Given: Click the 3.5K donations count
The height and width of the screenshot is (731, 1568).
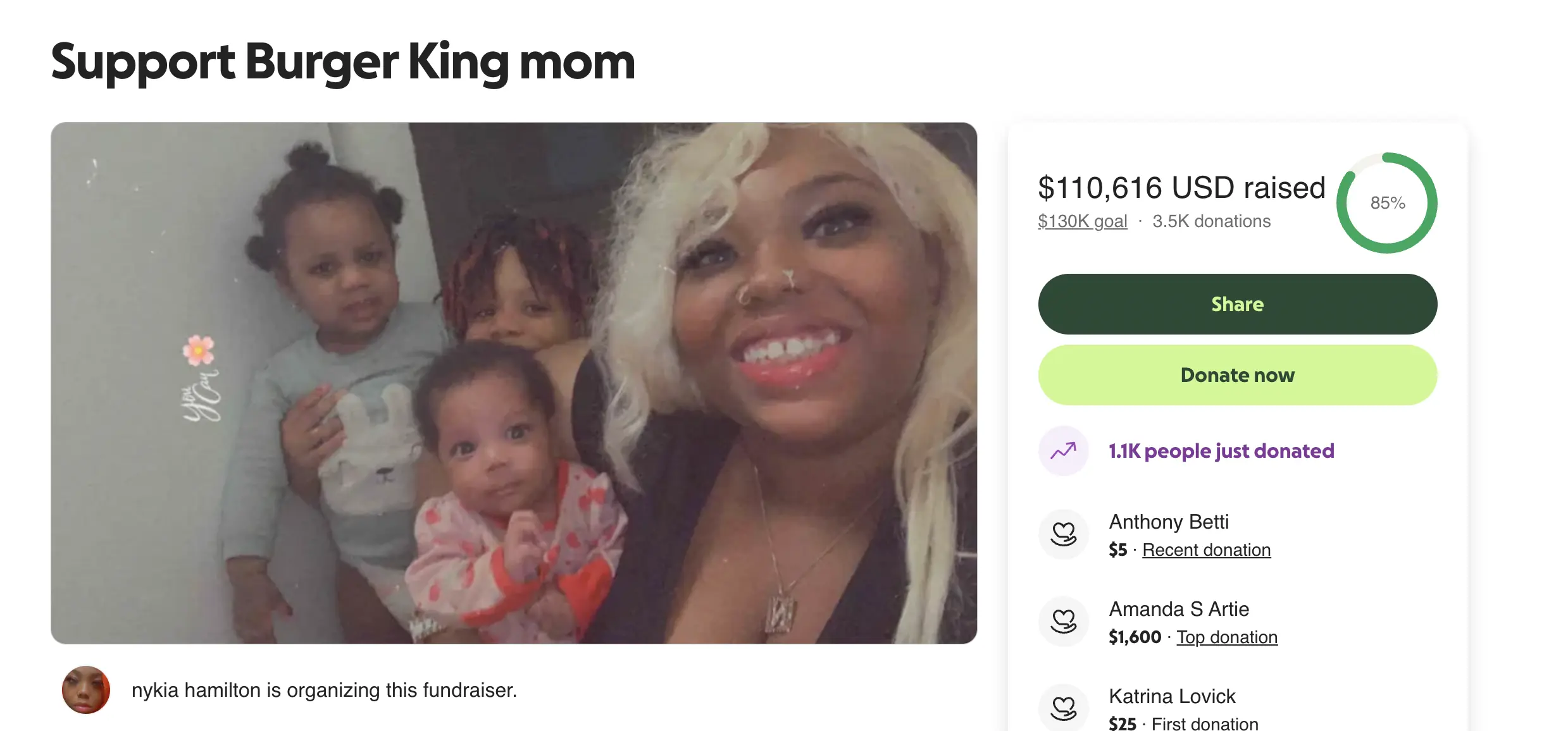Looking at the screenshot, I should pyautogui.click(x=1211, y=221).
